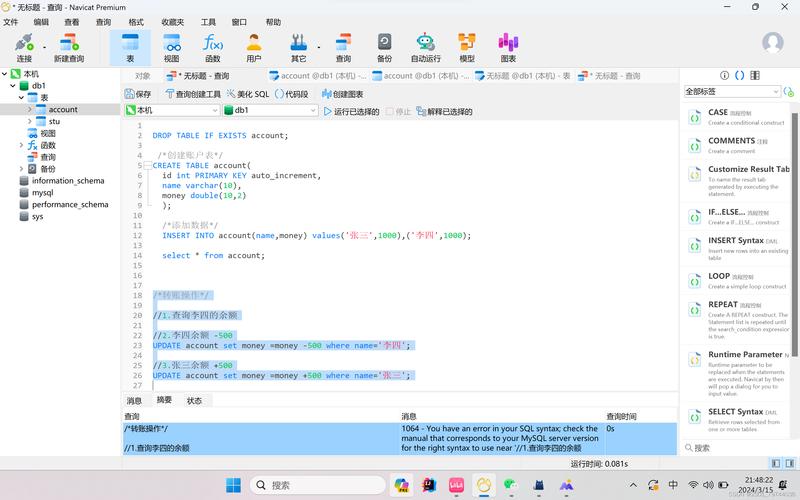
Task: Click the 代码段 (Code Snippet) button
Action: click(x=291, y=94)
